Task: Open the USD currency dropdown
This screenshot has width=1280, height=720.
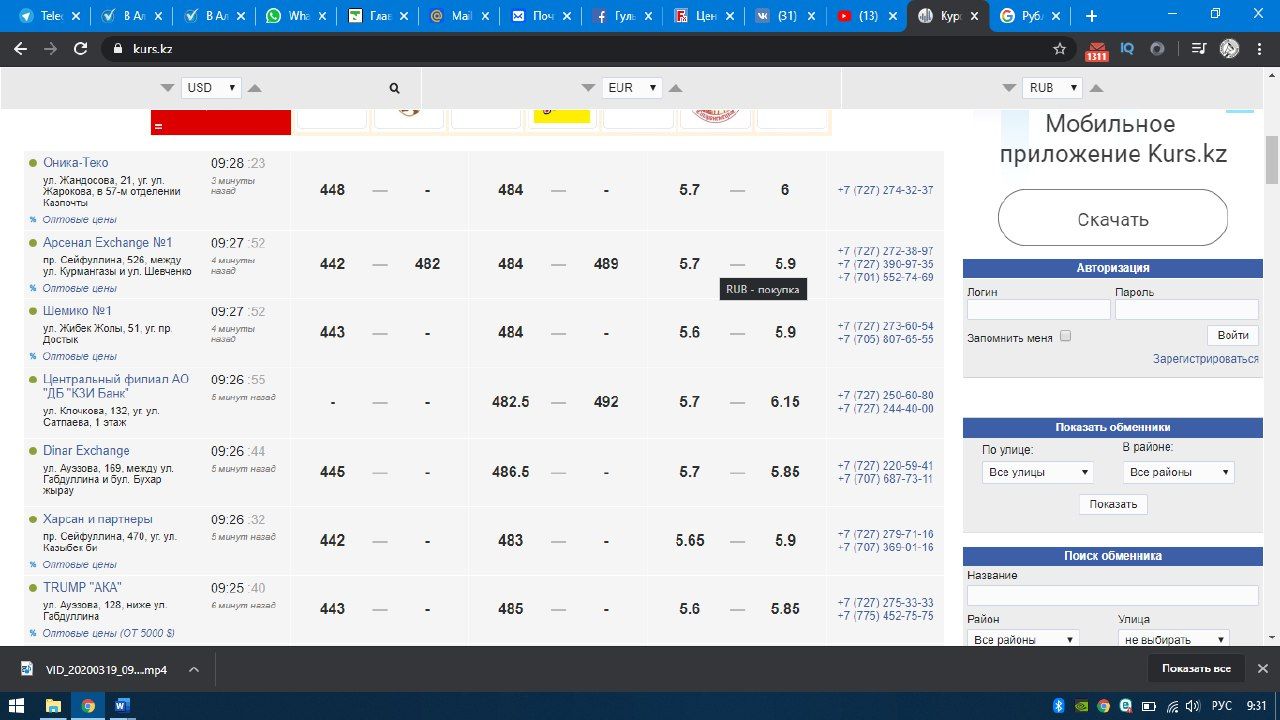Action: point(211,88)
